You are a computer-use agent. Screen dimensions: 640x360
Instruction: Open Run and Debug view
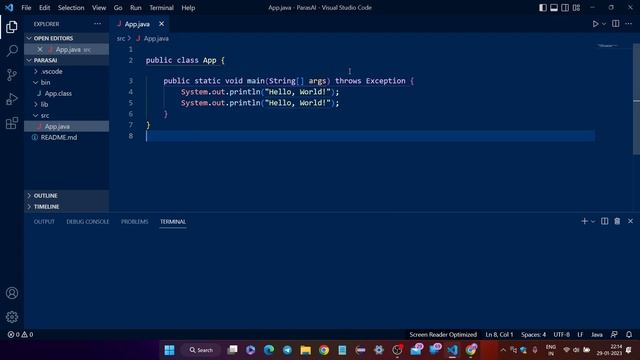tap(12, 99)
